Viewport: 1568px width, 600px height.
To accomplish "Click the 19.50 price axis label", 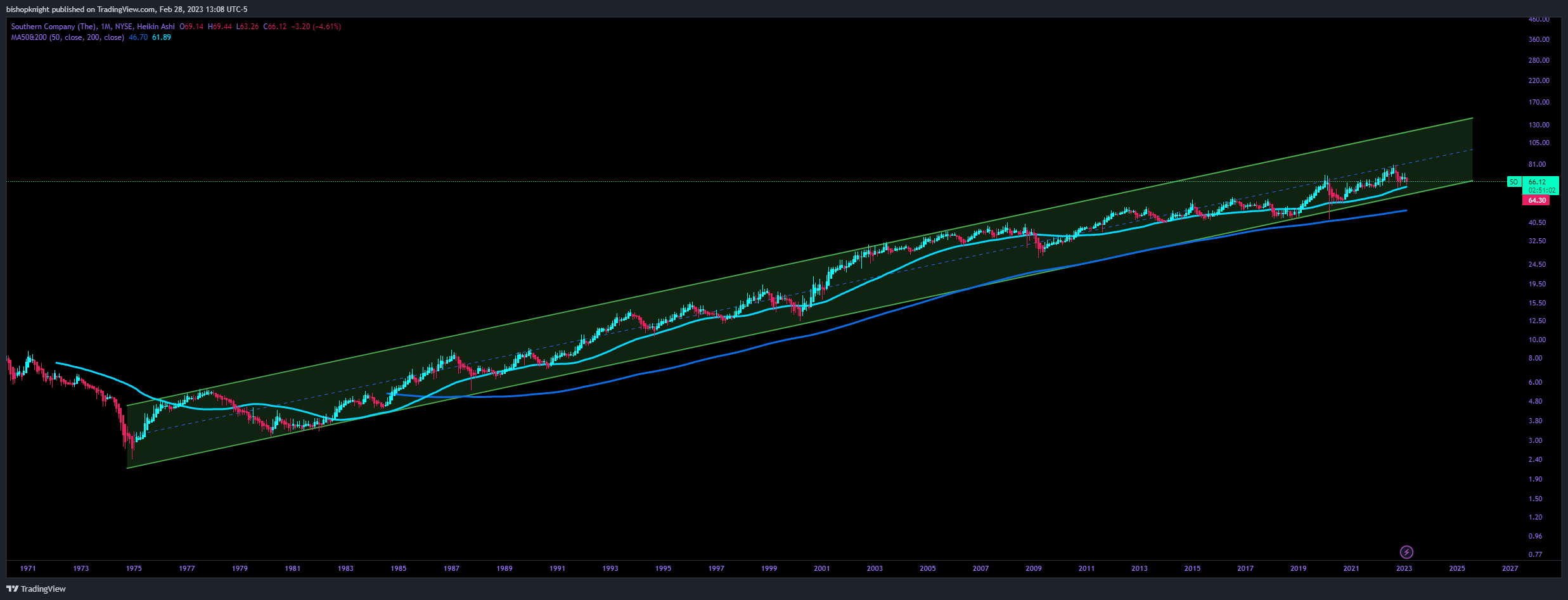I will tap(1537, 284).
